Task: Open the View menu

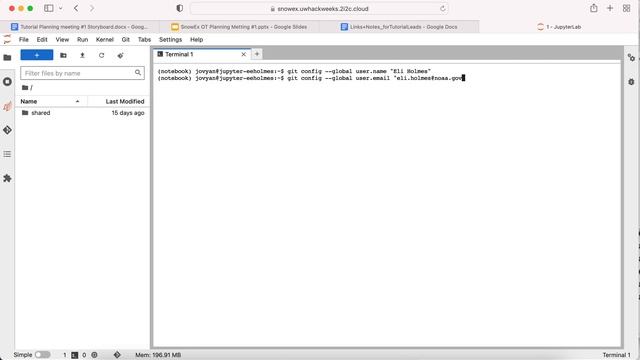Action: click(62, 40)
